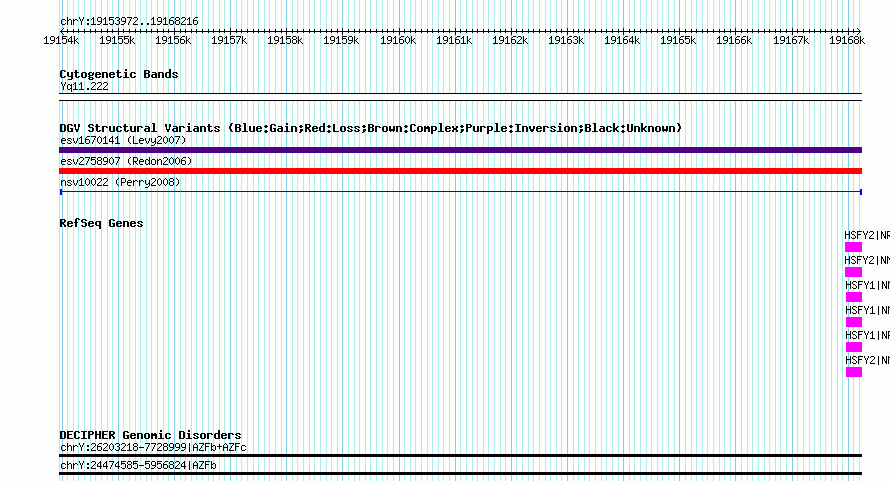This screenshot has width=890, height=481.
Task: Select the Yq11.222 cytogenetic band bar
Action: click(x=460, y=97)
